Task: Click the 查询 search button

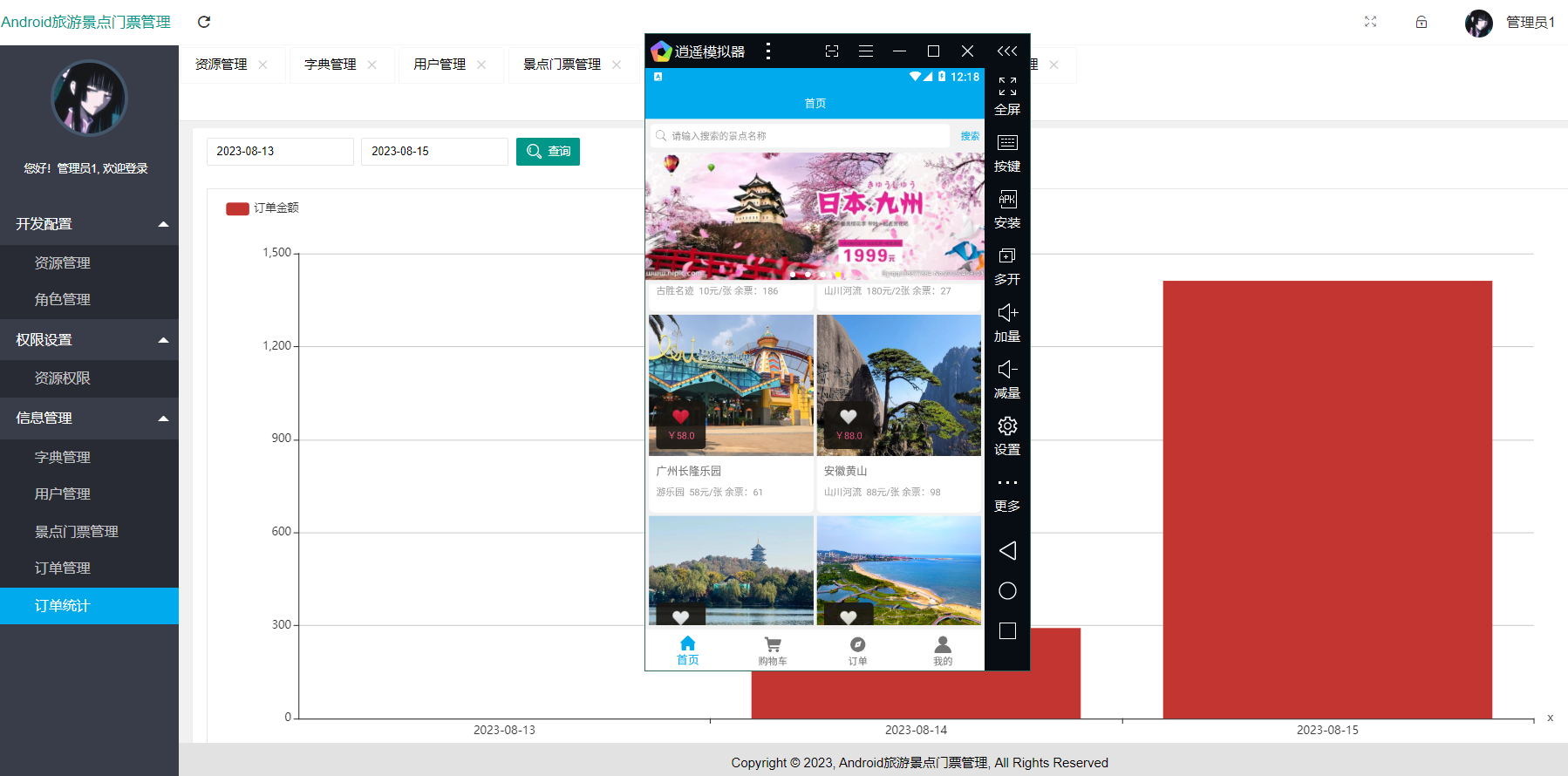Action: click(x=548, y=152)
